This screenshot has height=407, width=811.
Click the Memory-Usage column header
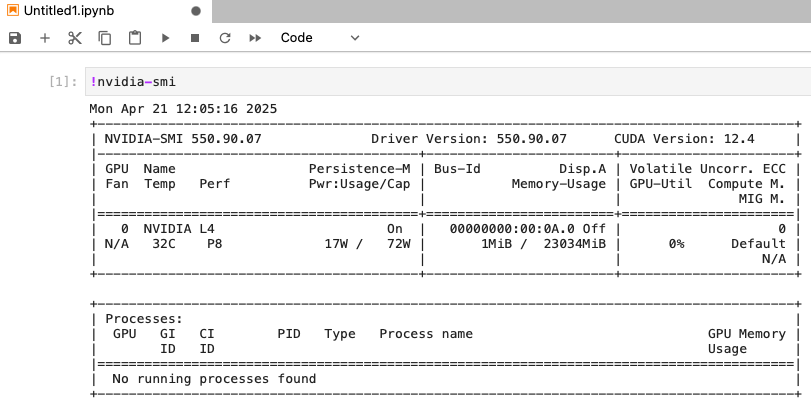coord(559,184)
